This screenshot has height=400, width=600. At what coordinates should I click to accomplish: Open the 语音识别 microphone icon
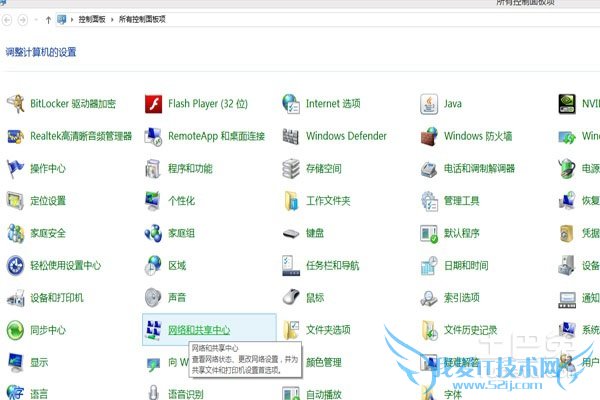point(153,392)
